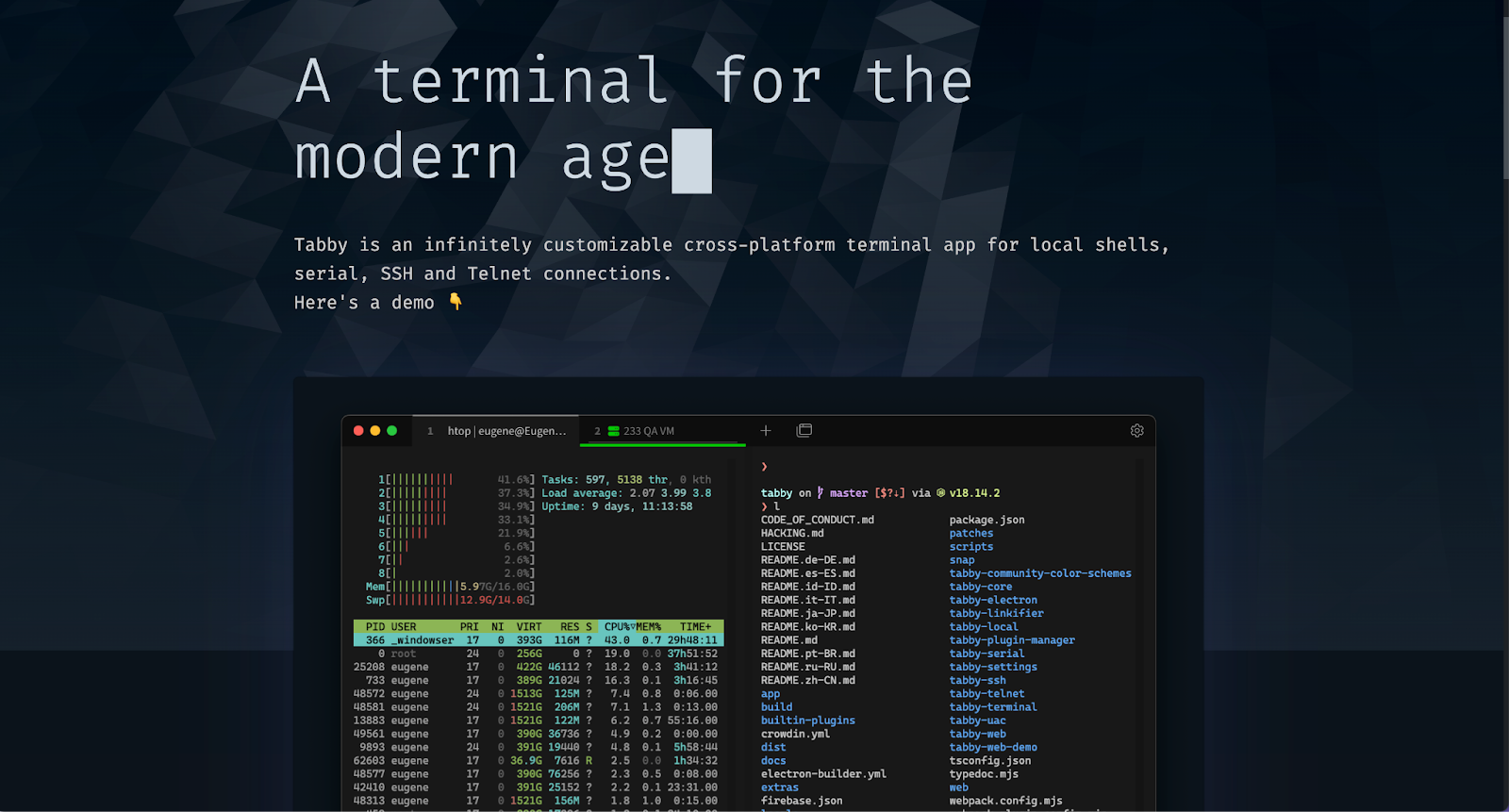Click the green server icon on QA VM tab
Viewport: 1509px width, 812px height.
pyautogui.click(x=613, y=431)
